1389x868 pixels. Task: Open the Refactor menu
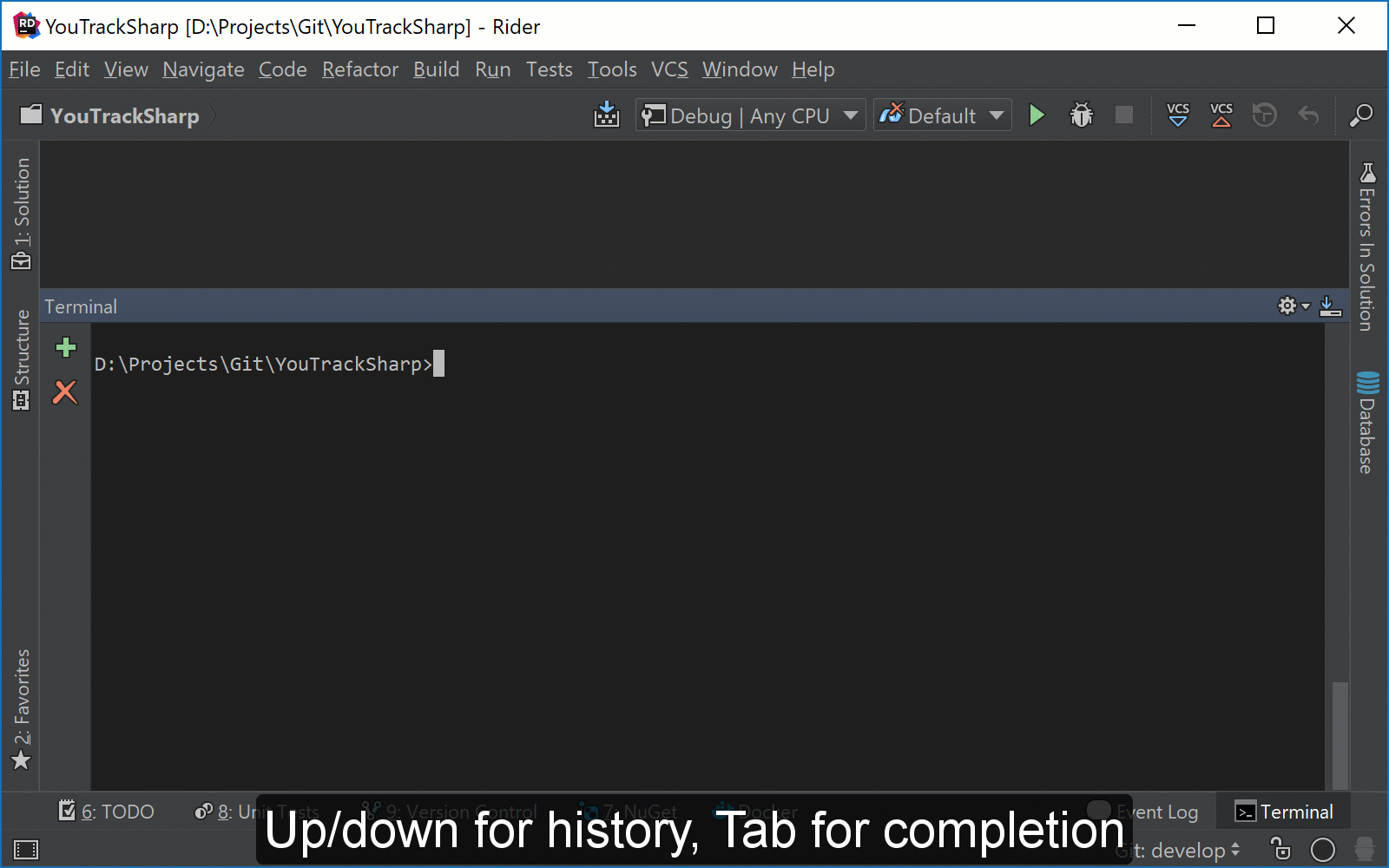tap(359, 69)
